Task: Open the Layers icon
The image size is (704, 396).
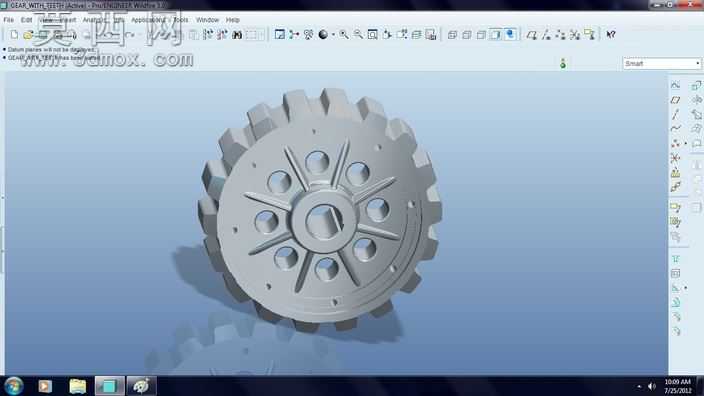Action: (416, 35)
